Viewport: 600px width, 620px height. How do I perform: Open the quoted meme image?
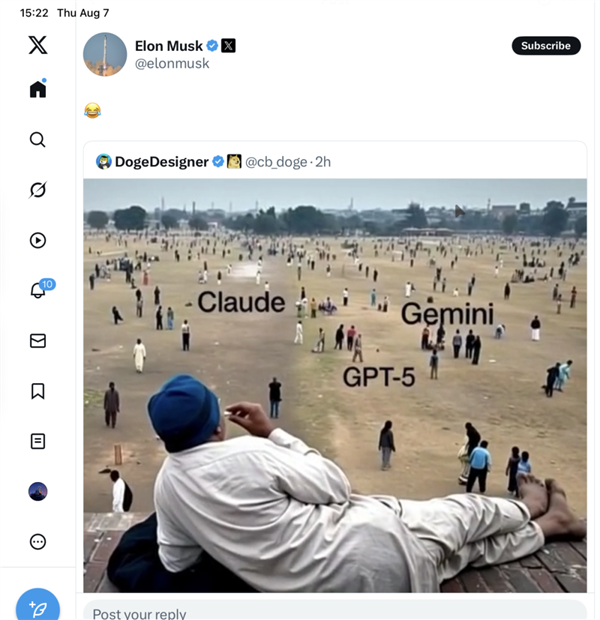click(x=335, y=385)
